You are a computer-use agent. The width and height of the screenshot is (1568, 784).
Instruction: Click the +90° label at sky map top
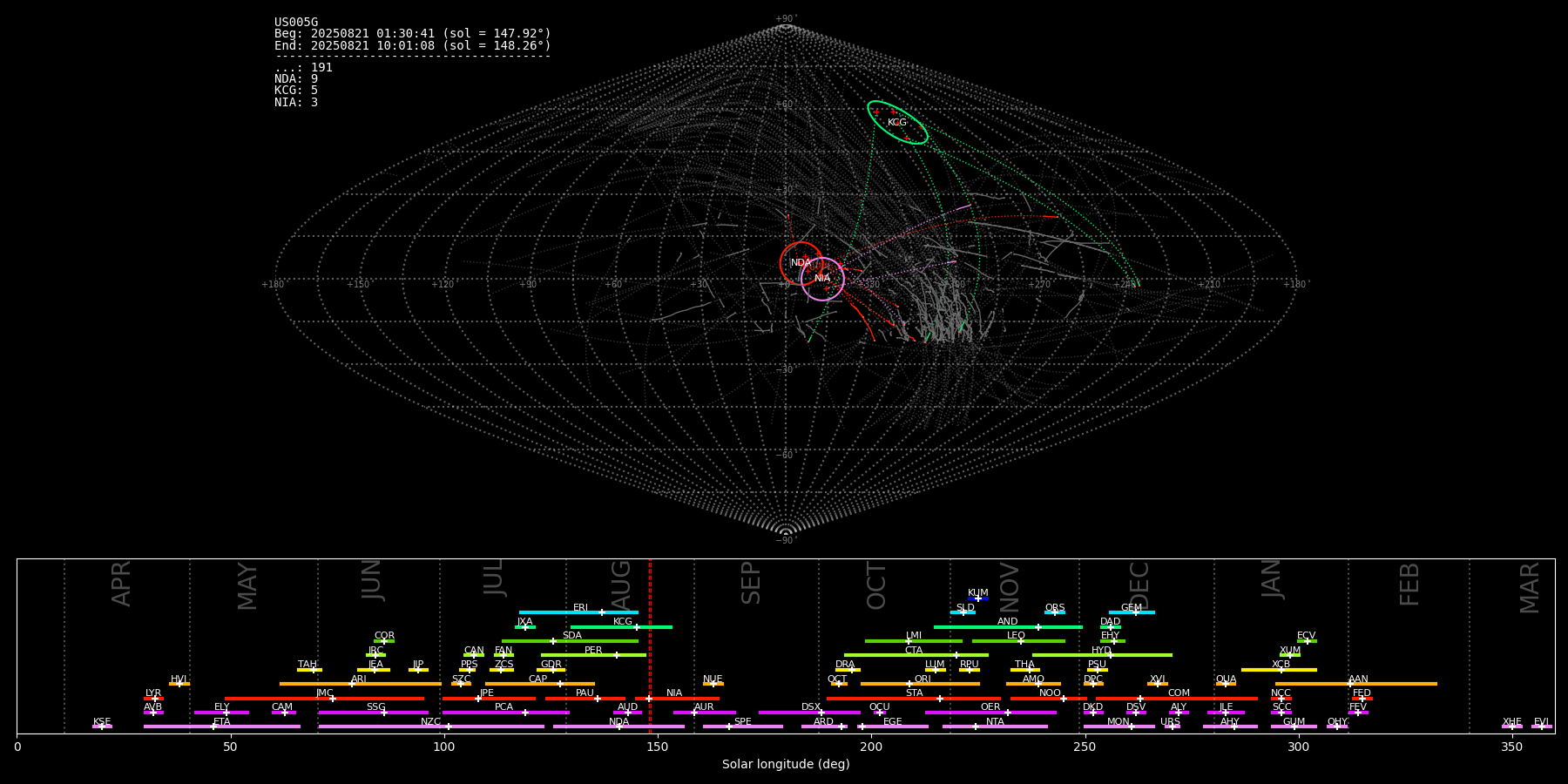point(786,19)
